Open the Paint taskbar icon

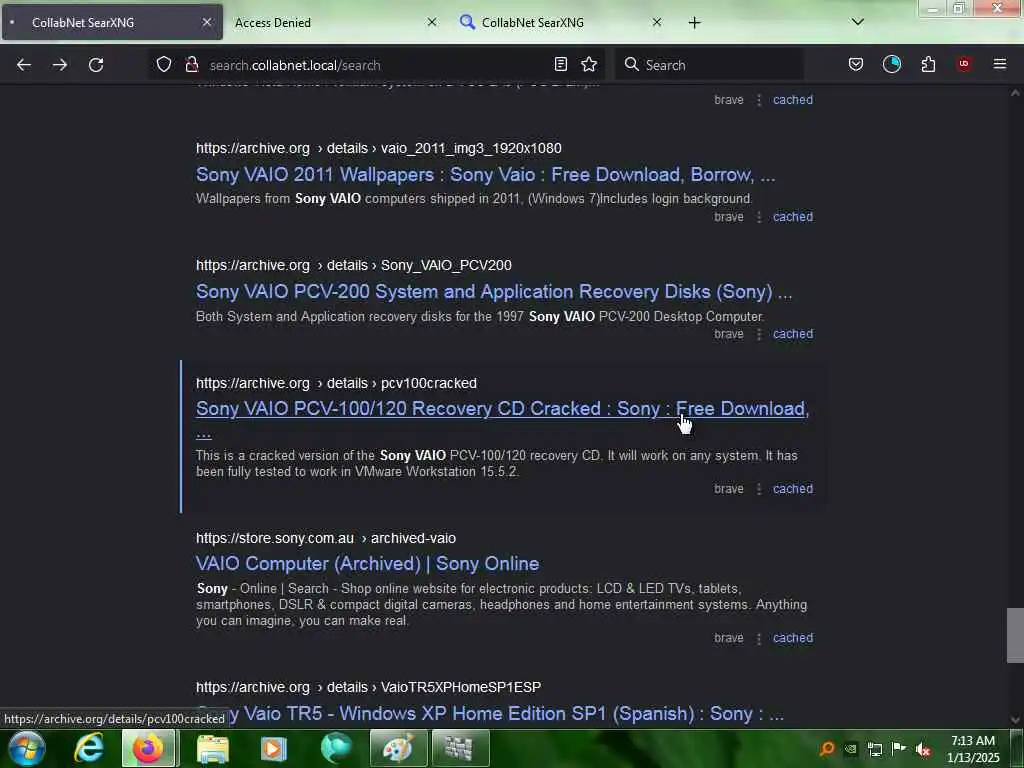point(398,748)
